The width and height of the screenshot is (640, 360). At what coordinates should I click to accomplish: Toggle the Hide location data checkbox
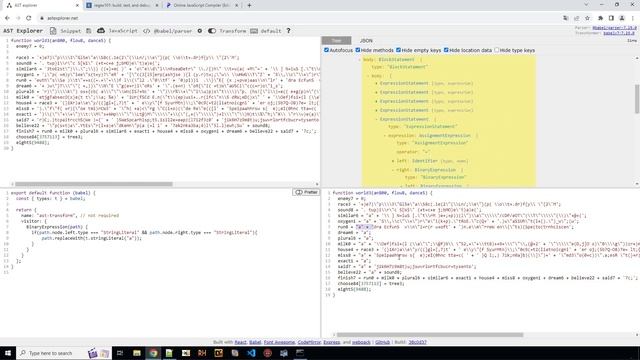coord(446,50)
